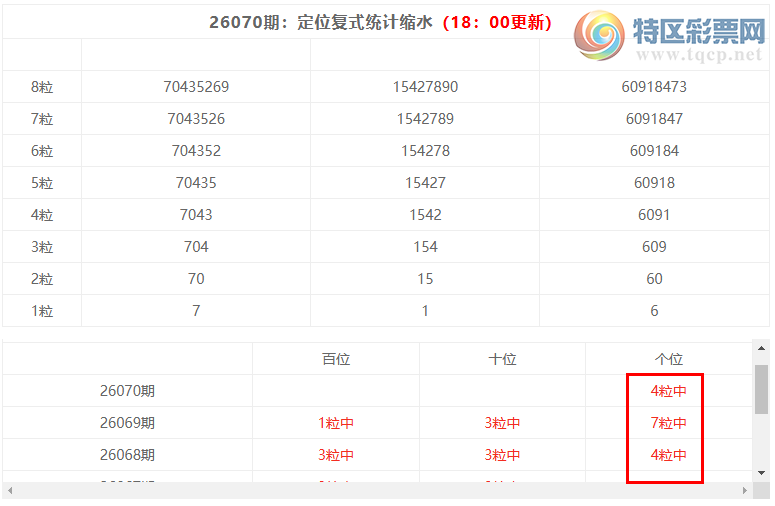The width and height of the screenshot is (775, 506).
Task: Click the cell 70435
Action: click(196, 183)
